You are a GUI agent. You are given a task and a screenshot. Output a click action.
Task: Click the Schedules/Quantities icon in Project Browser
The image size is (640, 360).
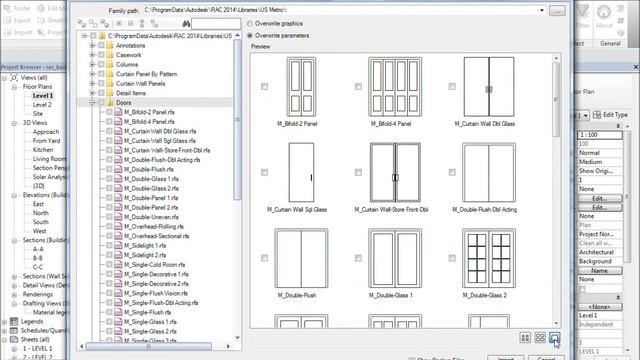[14, 330]
